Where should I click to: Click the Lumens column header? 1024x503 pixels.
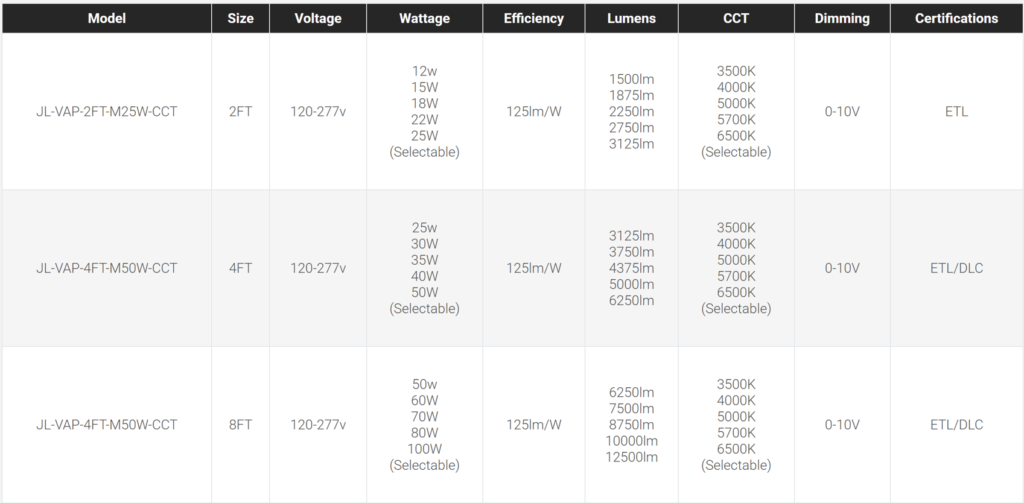click(632, 18)
